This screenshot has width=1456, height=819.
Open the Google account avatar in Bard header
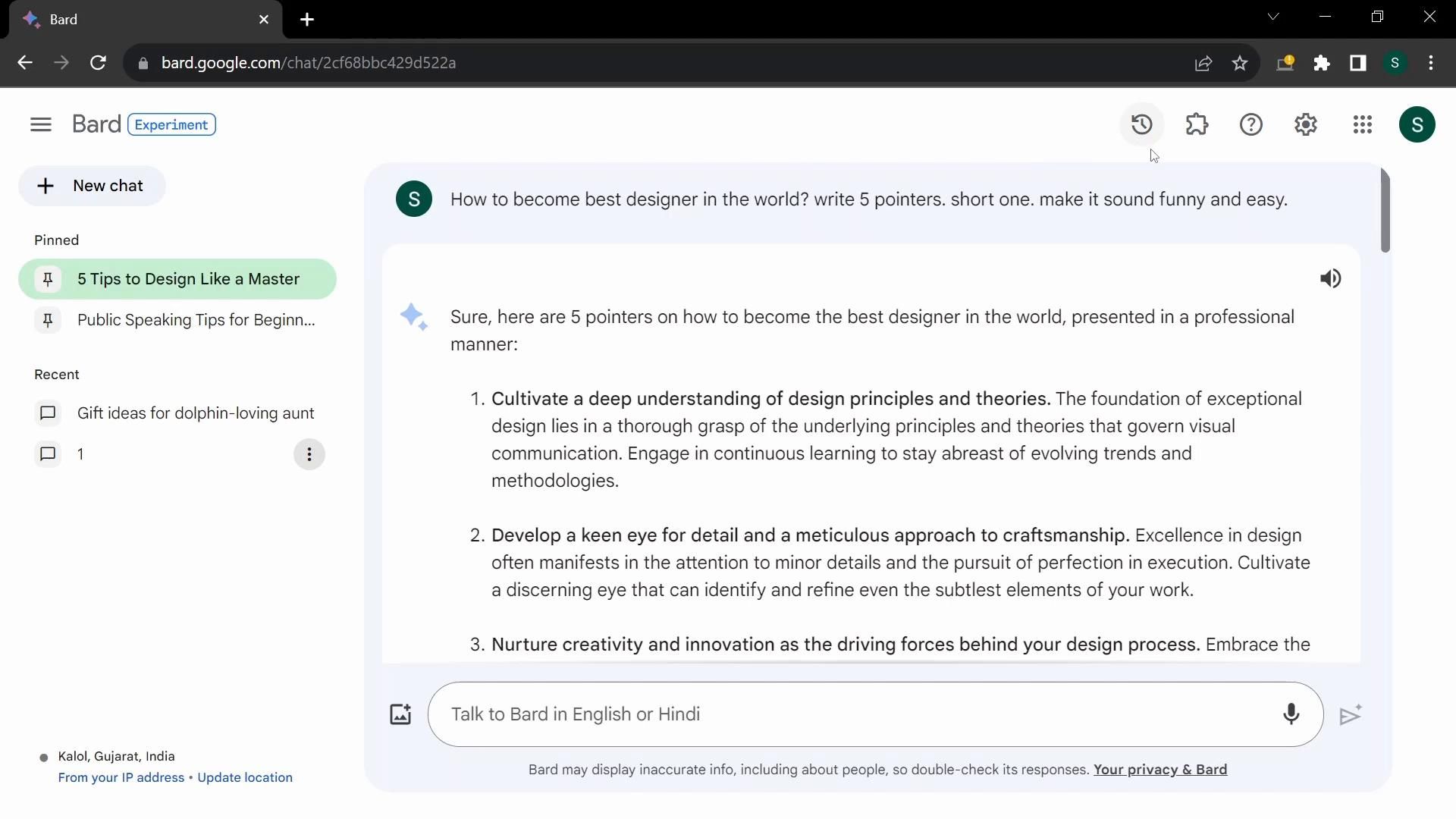[x=1417, y=124]
